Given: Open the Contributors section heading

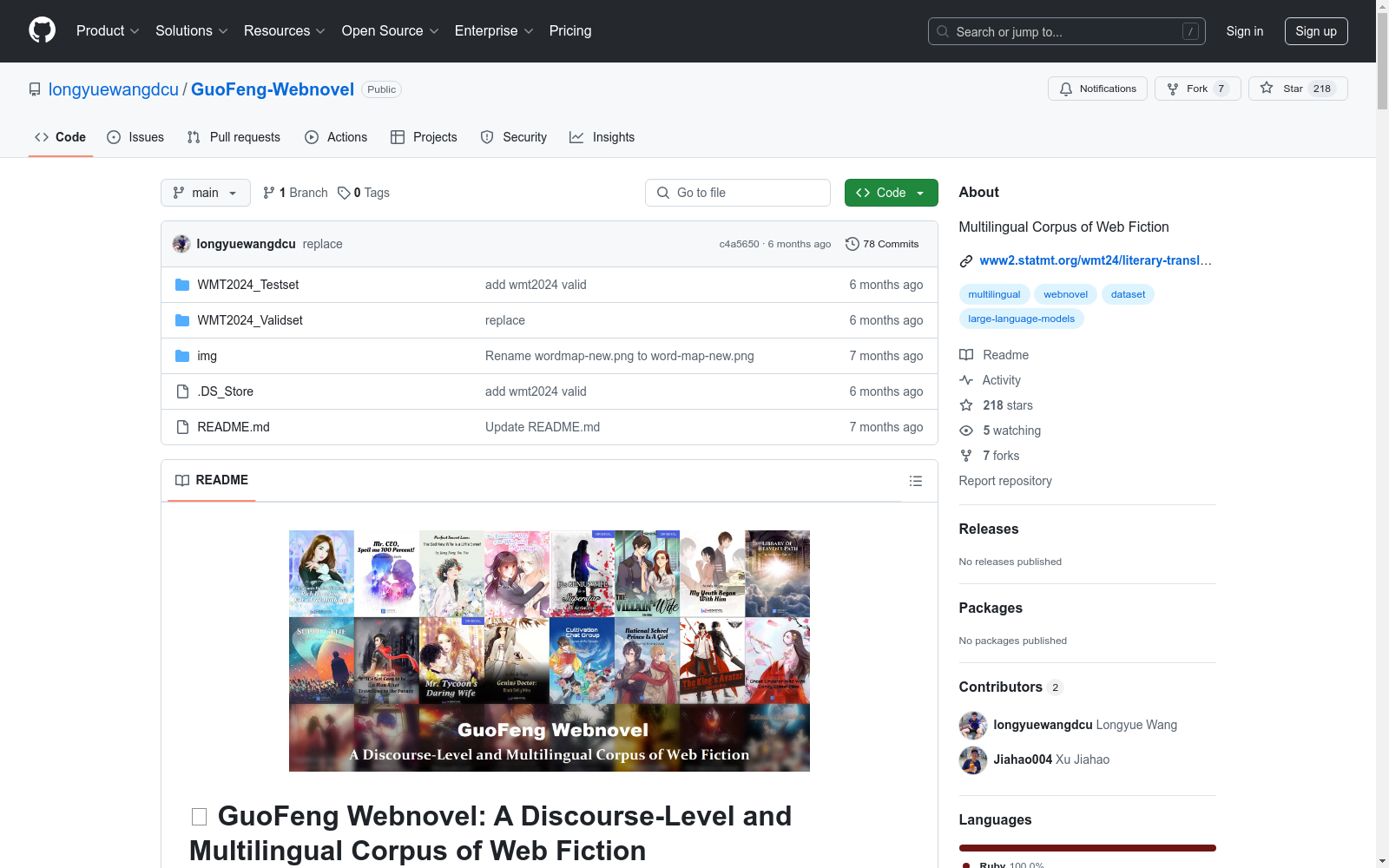Looking at the screenshot, I should click(x=1011, y=687).
